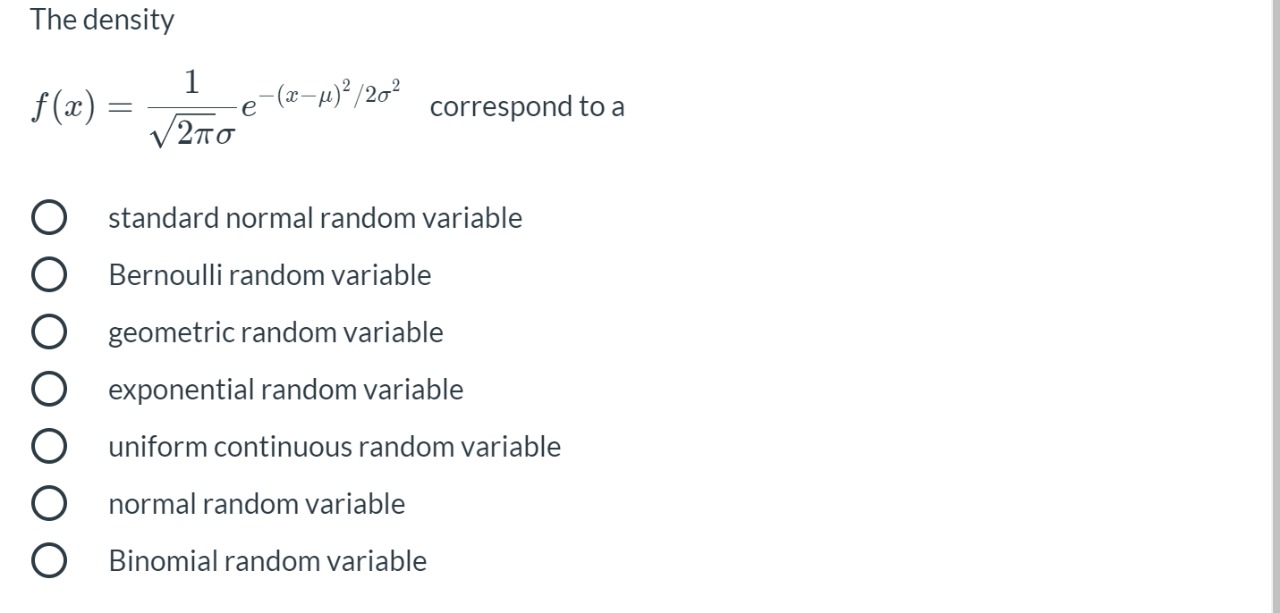This screenshot has width=1280, height=613.
Task: Click the phrase correspond to a
Action: click(527, 107)
